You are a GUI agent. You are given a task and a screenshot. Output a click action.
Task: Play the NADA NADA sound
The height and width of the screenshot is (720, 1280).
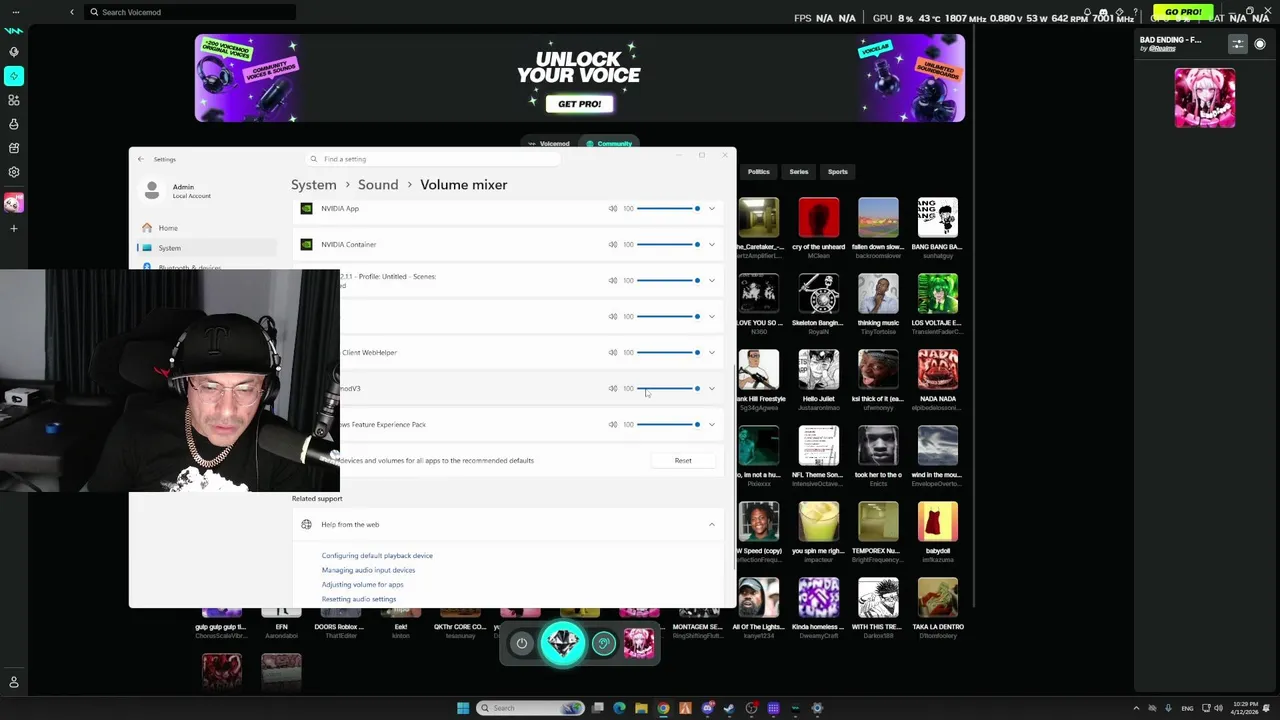[937, 370]
